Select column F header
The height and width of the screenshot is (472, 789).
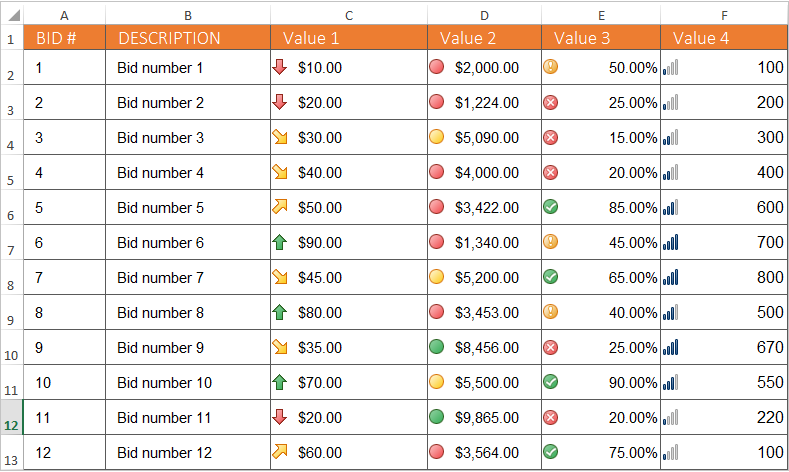[x=724, y=16]
